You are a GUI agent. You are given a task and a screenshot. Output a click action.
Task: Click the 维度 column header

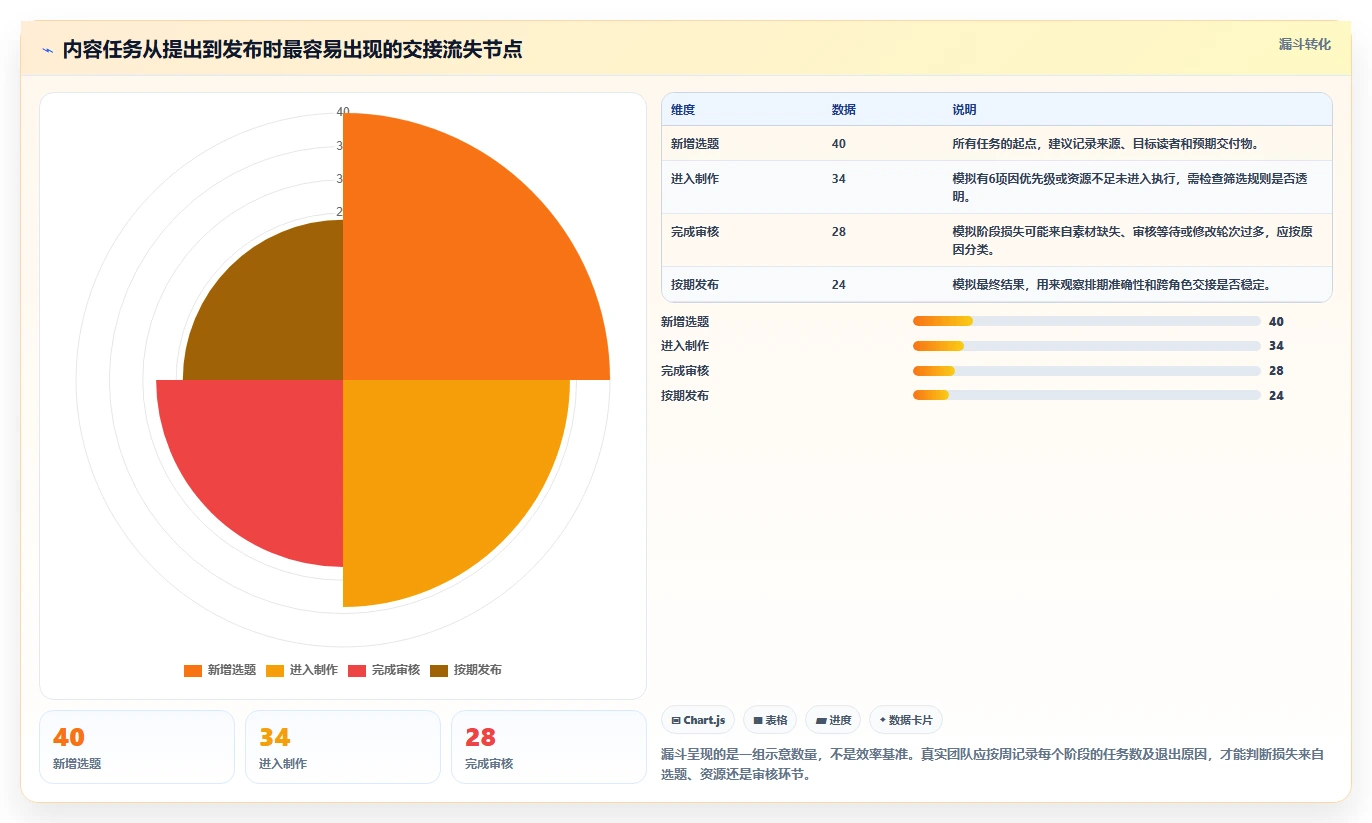(x=683, y=110)
